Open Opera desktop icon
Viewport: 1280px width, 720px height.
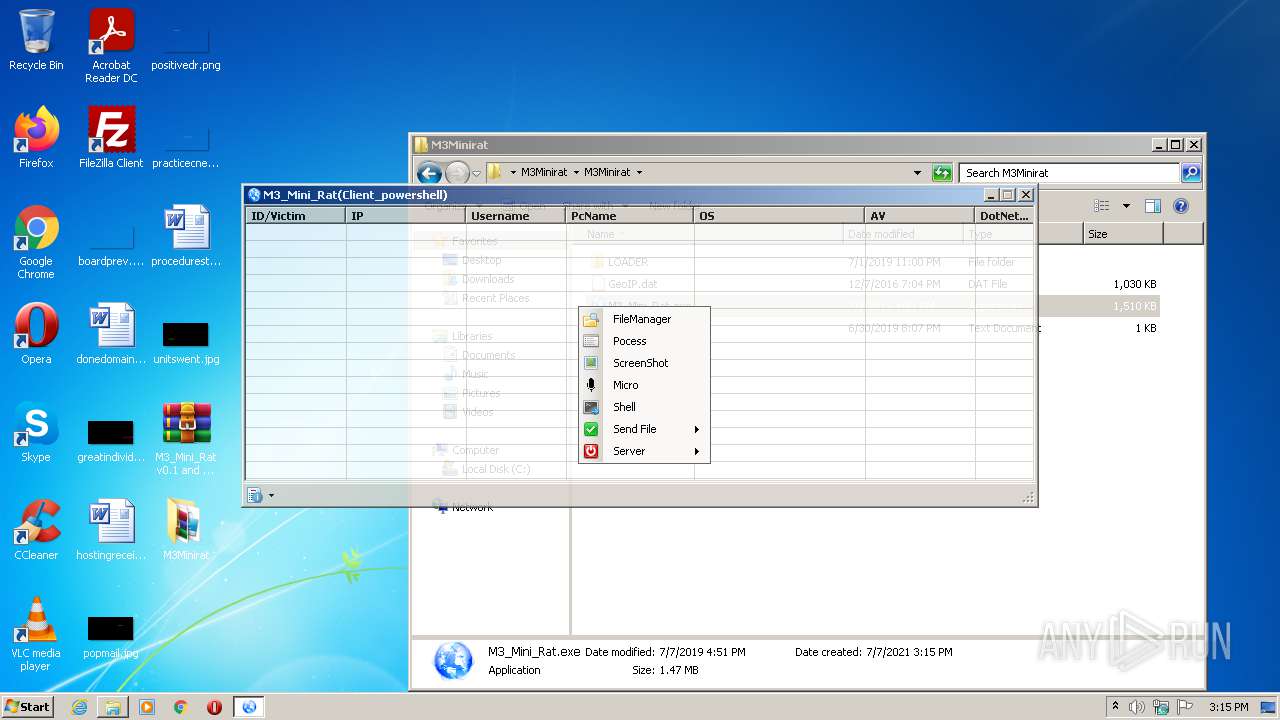(36, 334)
